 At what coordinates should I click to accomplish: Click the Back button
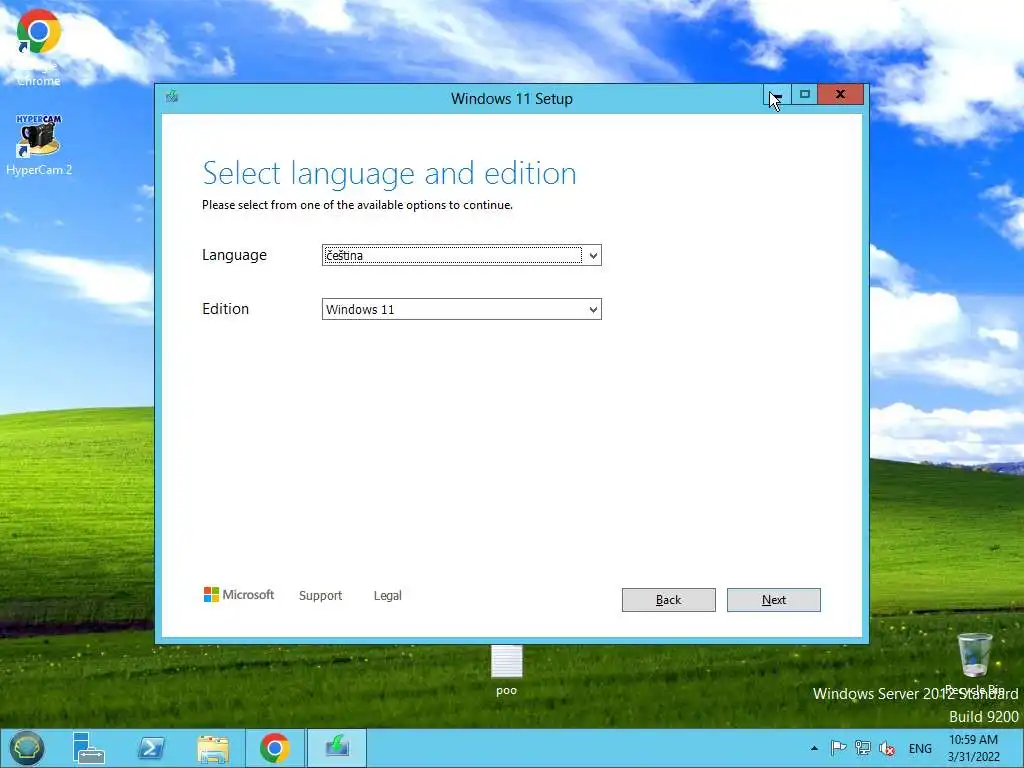coord(669,600)
